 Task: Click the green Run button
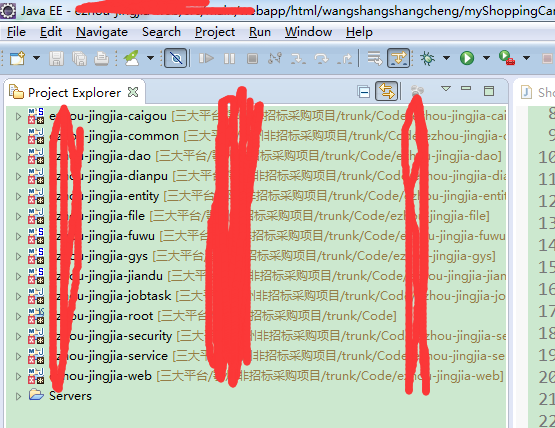tap(467, 58)
